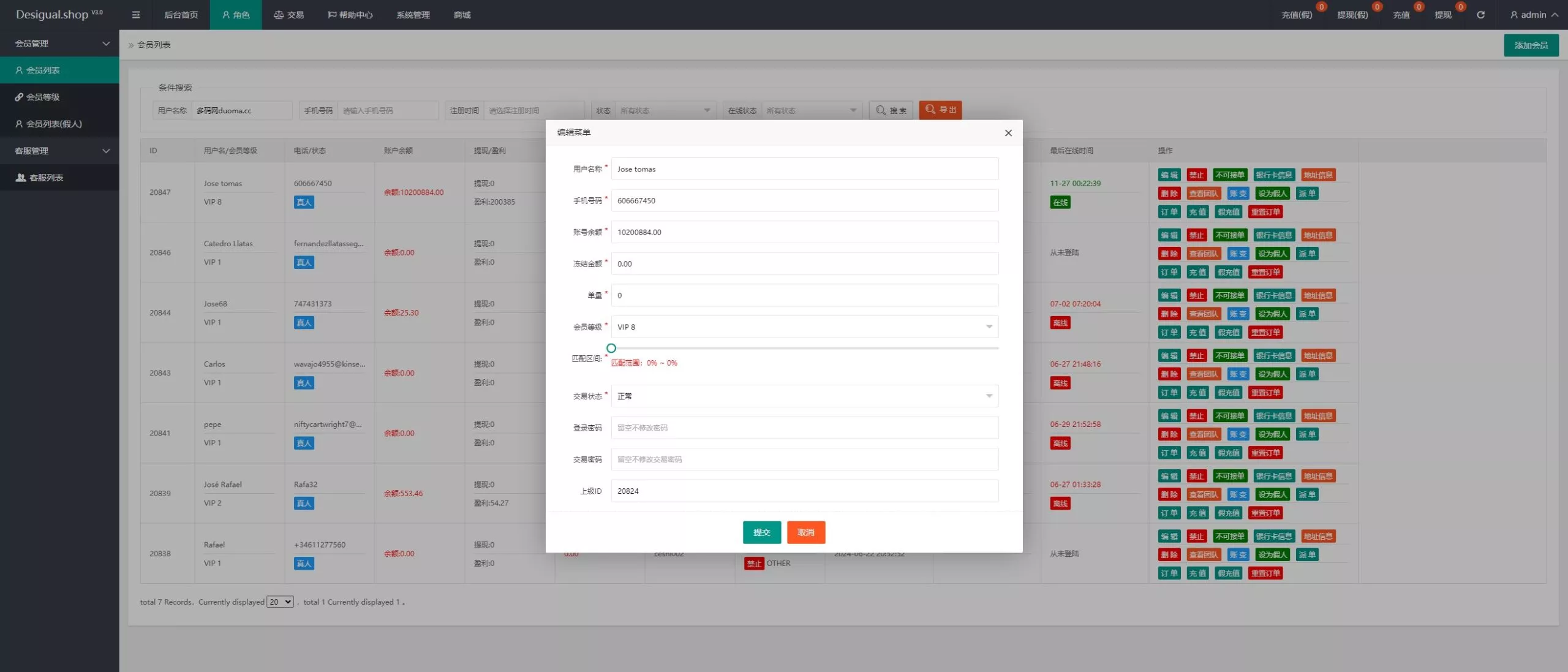Open the member levels sidebar item
Viewport: 1568px width, 672px height.
[x=43, y=97]
